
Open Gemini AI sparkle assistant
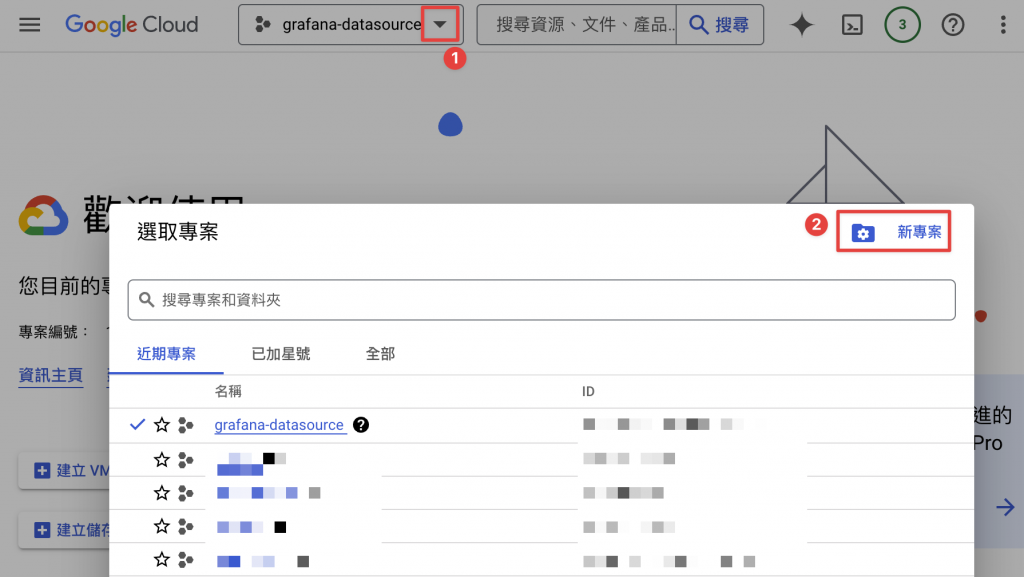tap(802, 25)
